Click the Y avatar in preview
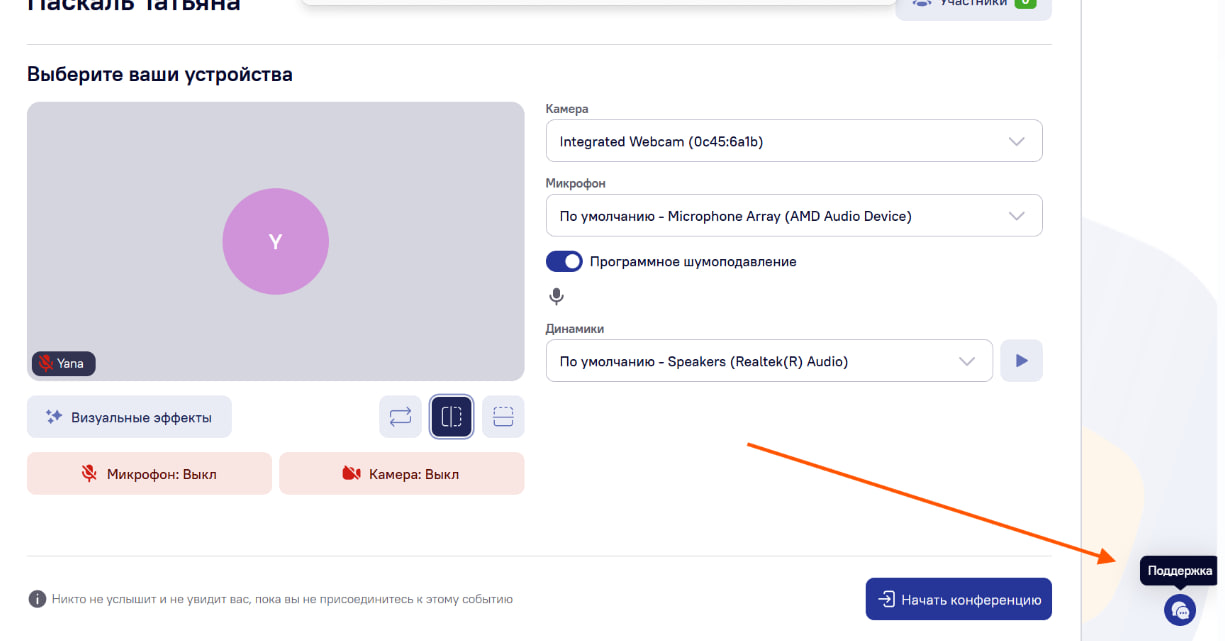The height and width of the screenshot is (641, 1225). [275, 241]
